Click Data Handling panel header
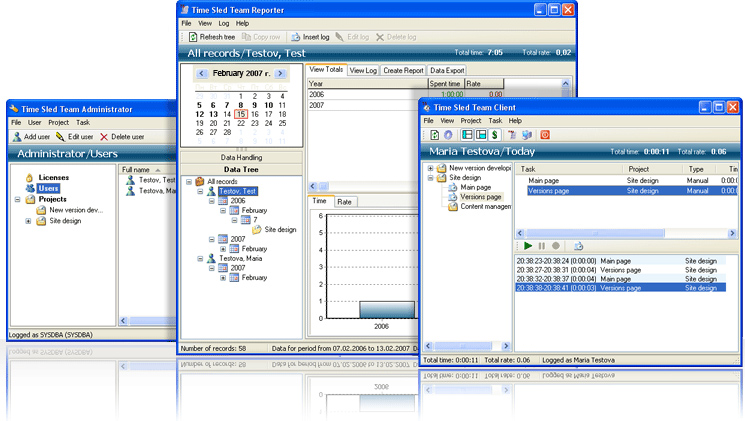Viewport: 745px width, 421px height. (241, 157)
